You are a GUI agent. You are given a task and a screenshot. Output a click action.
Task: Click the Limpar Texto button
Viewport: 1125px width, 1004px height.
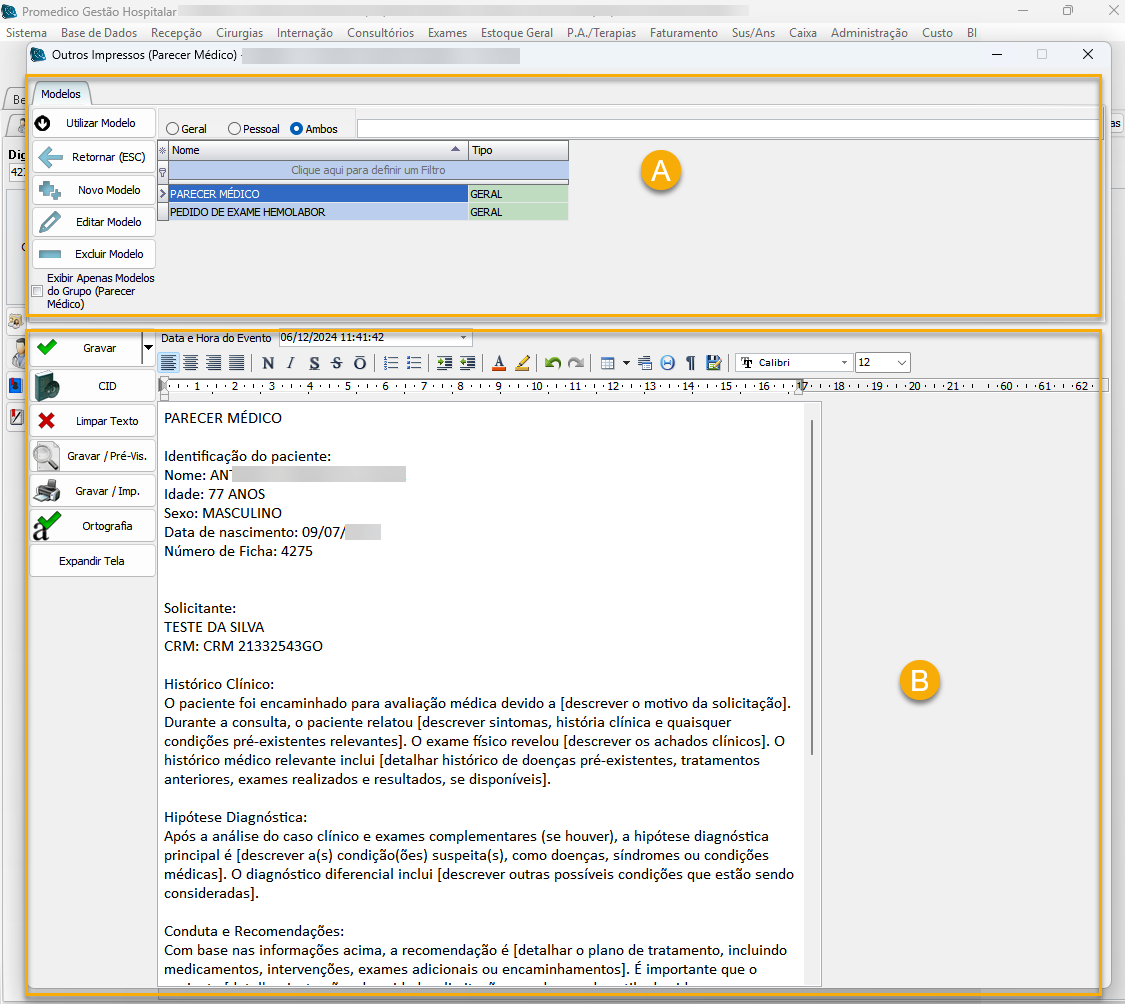coord(94,421)
